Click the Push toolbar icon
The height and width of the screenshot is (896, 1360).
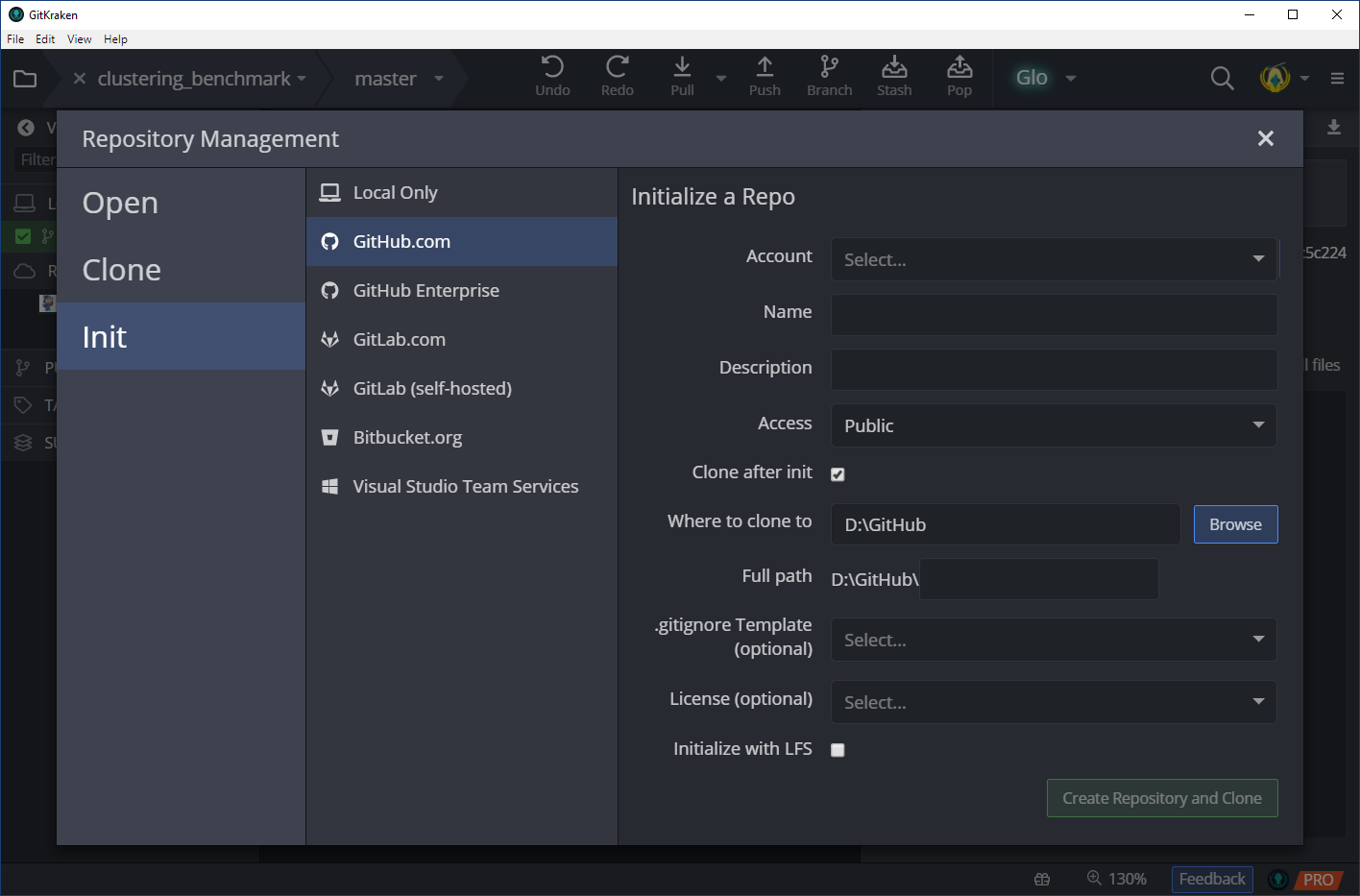point(765,77)
